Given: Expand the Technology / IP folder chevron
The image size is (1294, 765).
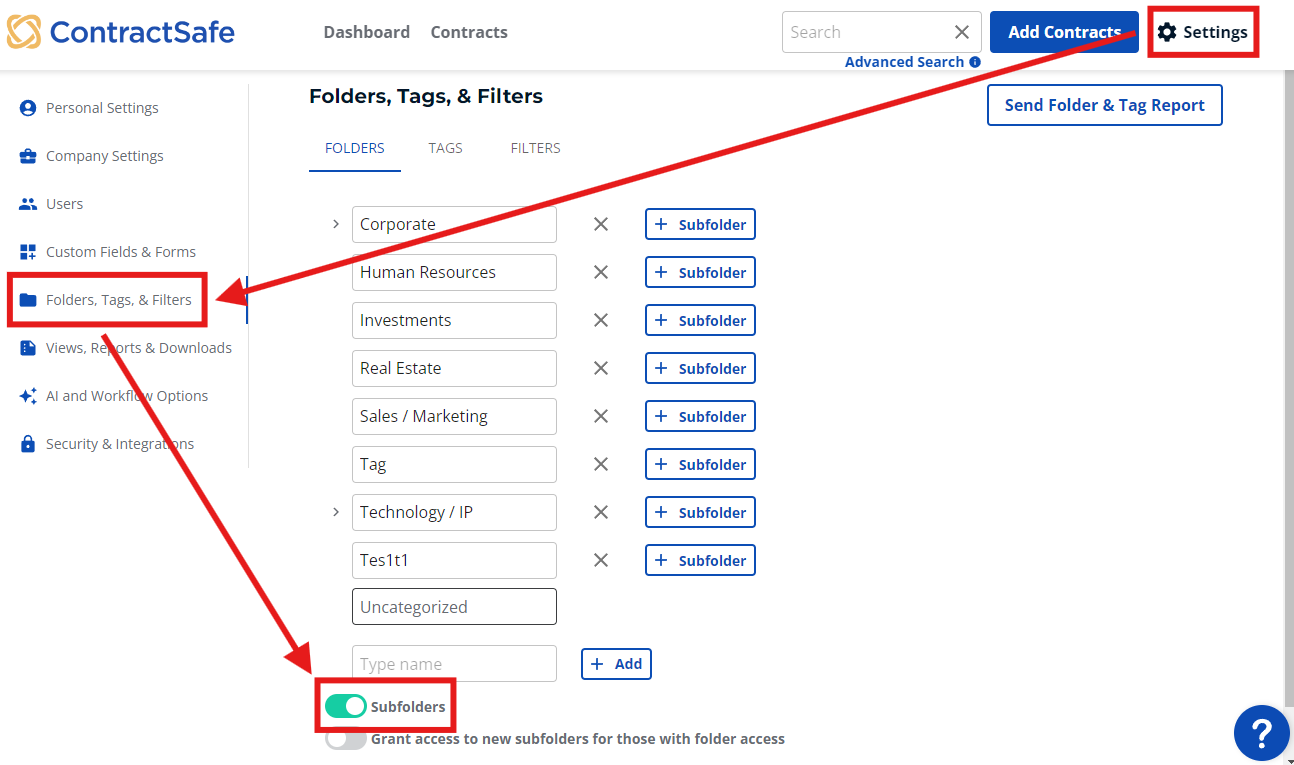Looking at the screenshot, I should pos(336,512).
